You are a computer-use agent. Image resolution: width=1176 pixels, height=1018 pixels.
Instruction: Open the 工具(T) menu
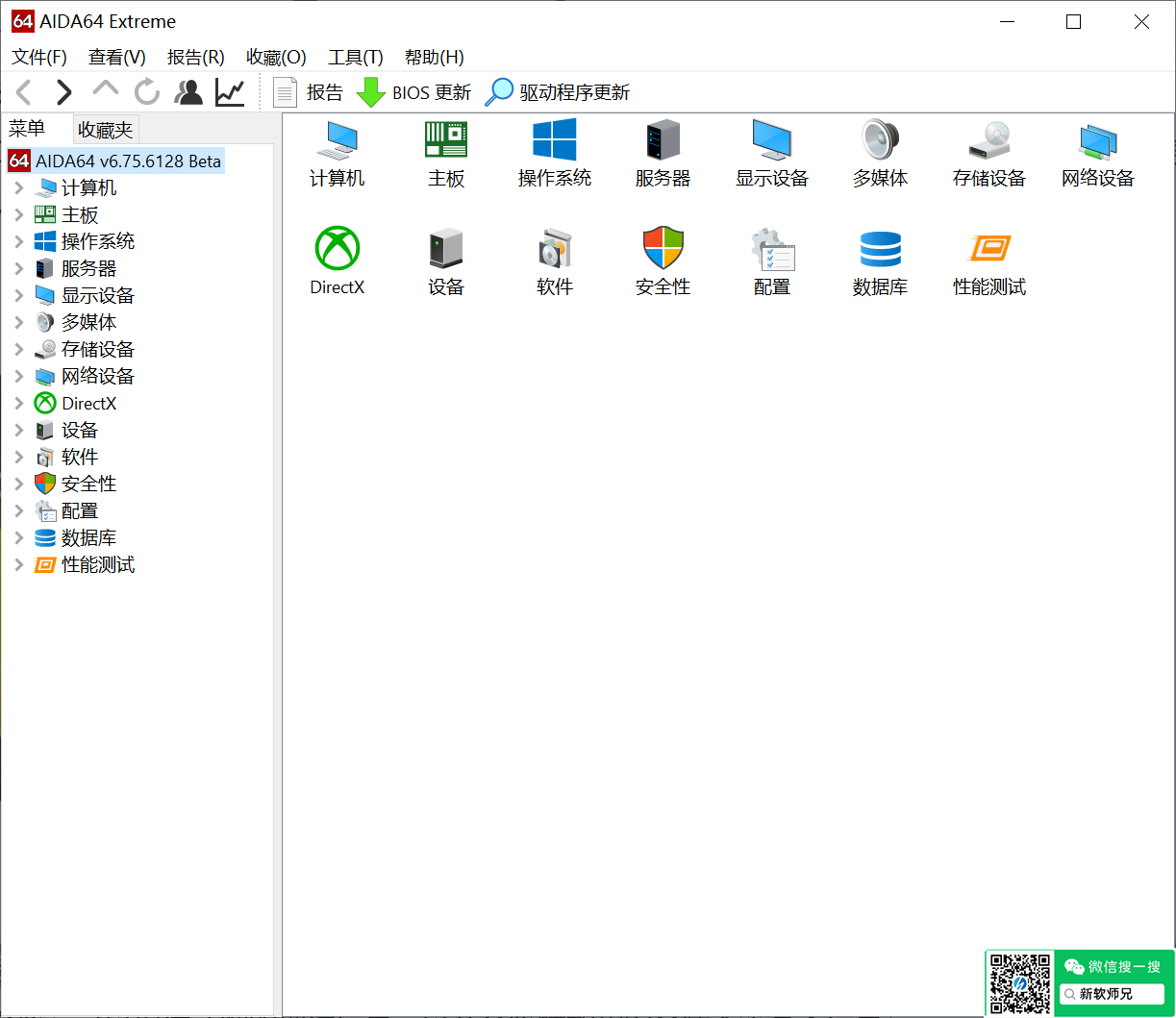(x=355, y=57)
